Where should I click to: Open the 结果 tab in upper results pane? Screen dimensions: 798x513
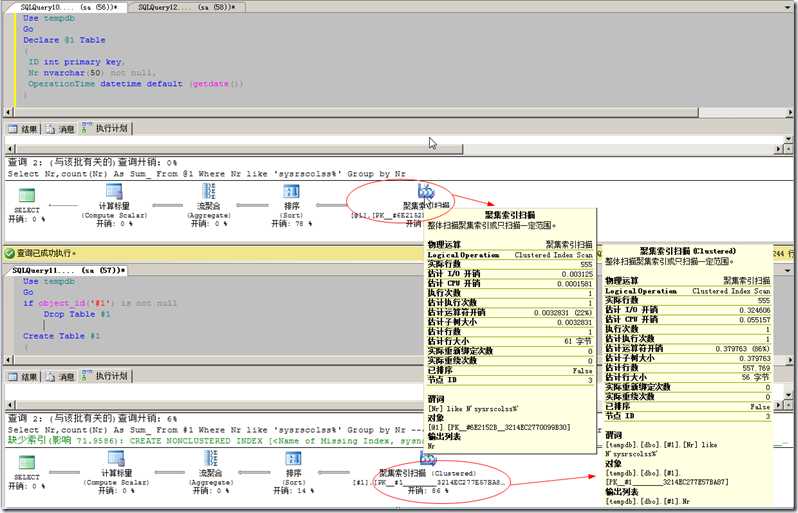click(x=24, y=129)
